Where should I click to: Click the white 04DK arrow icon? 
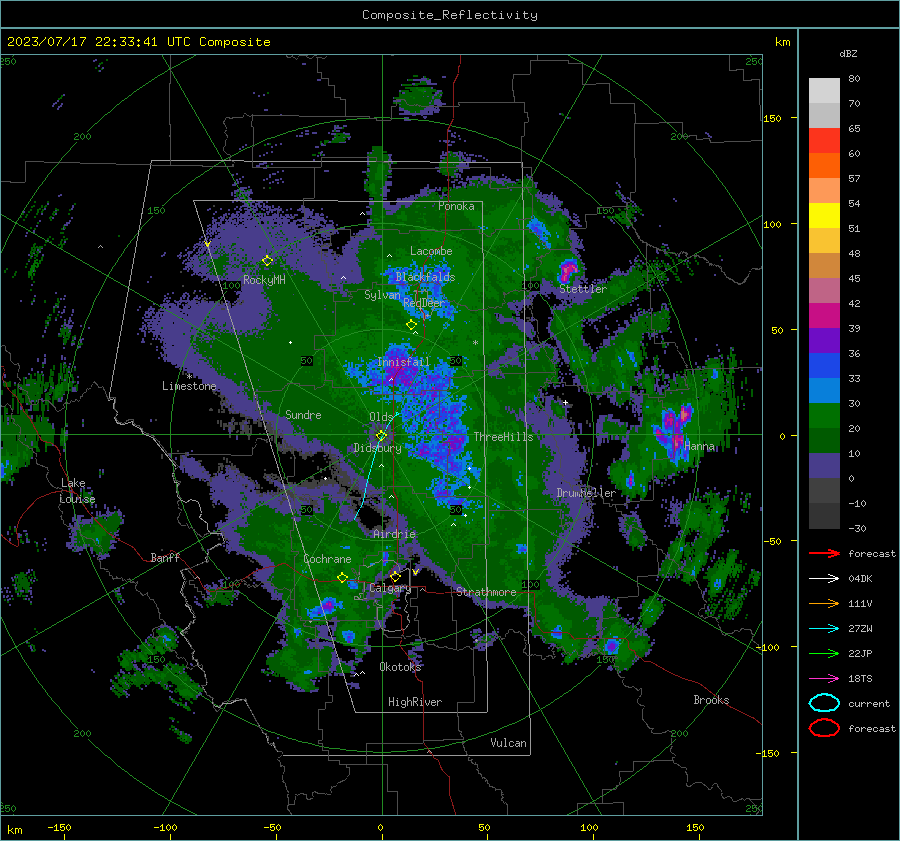[824, 579]
